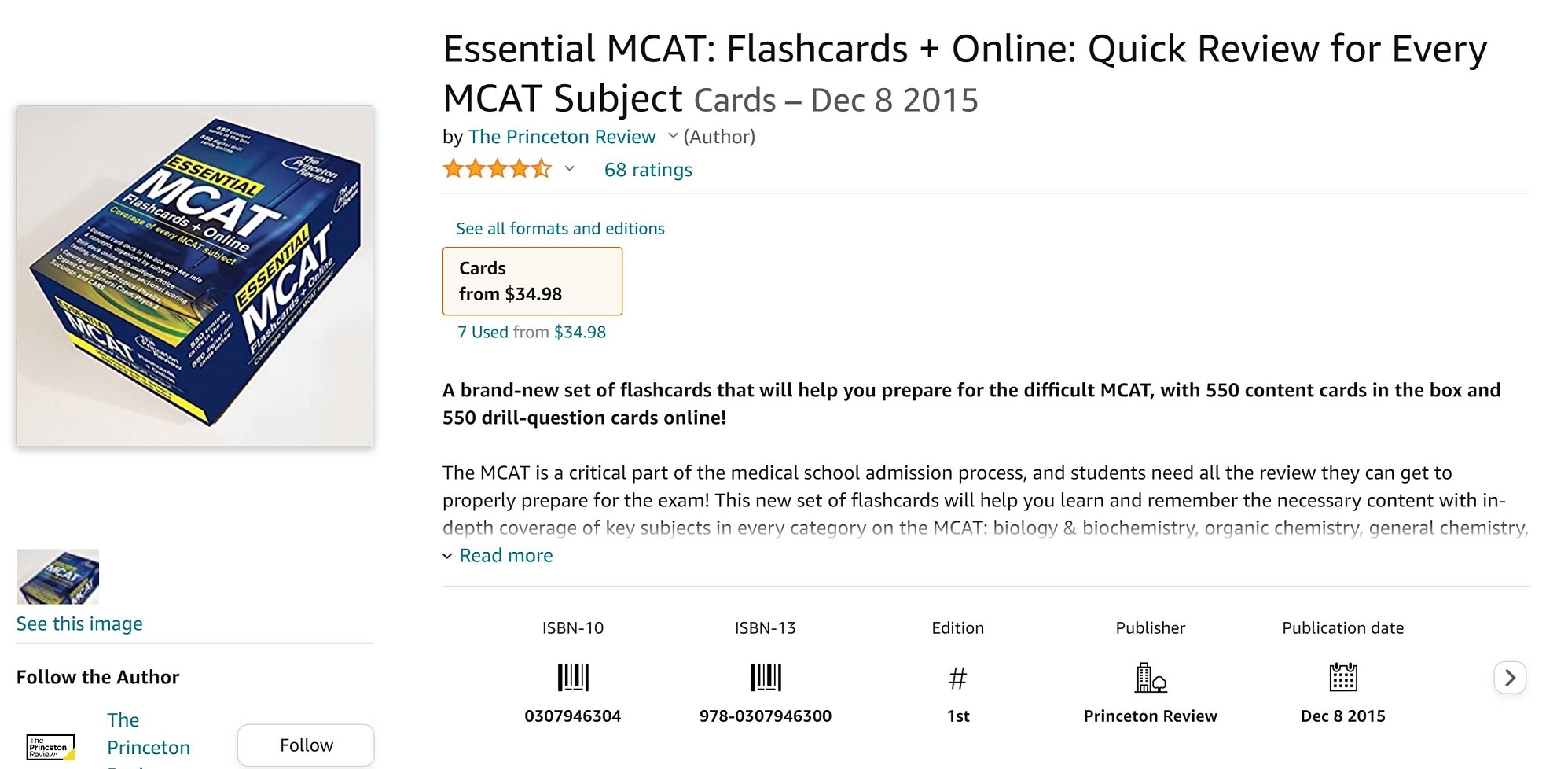Open See all formats and editions
Image resolution: width=1568 pixels, height=769 pixels.
[560, 229]
